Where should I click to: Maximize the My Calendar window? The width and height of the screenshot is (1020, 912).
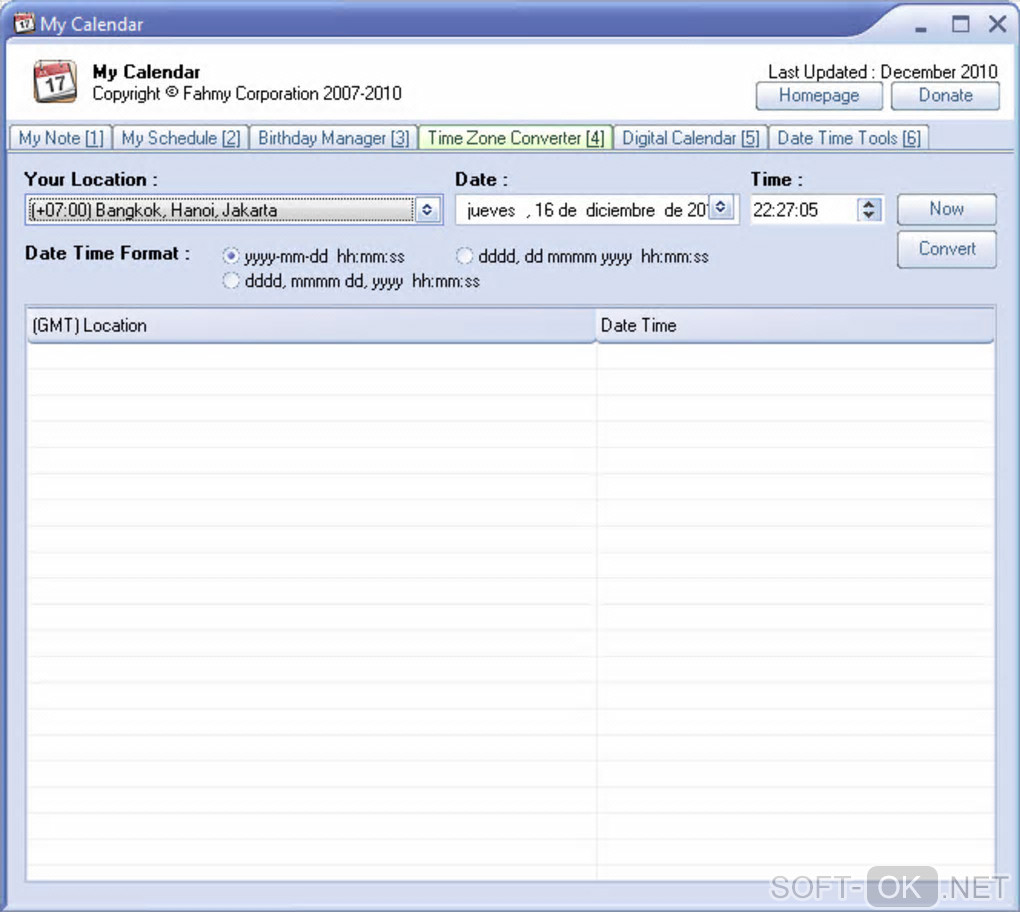(x=960, y=24)
